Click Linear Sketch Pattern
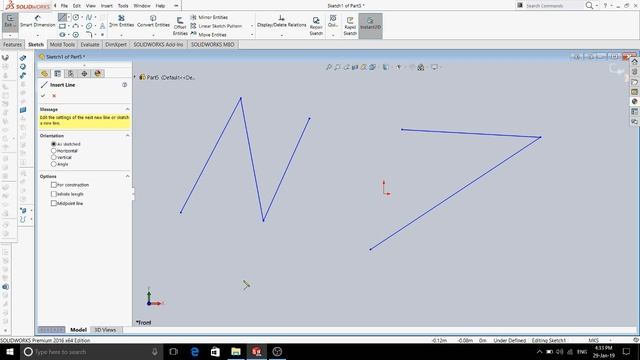This screenshot has height=360, width=640. point(216,26)
